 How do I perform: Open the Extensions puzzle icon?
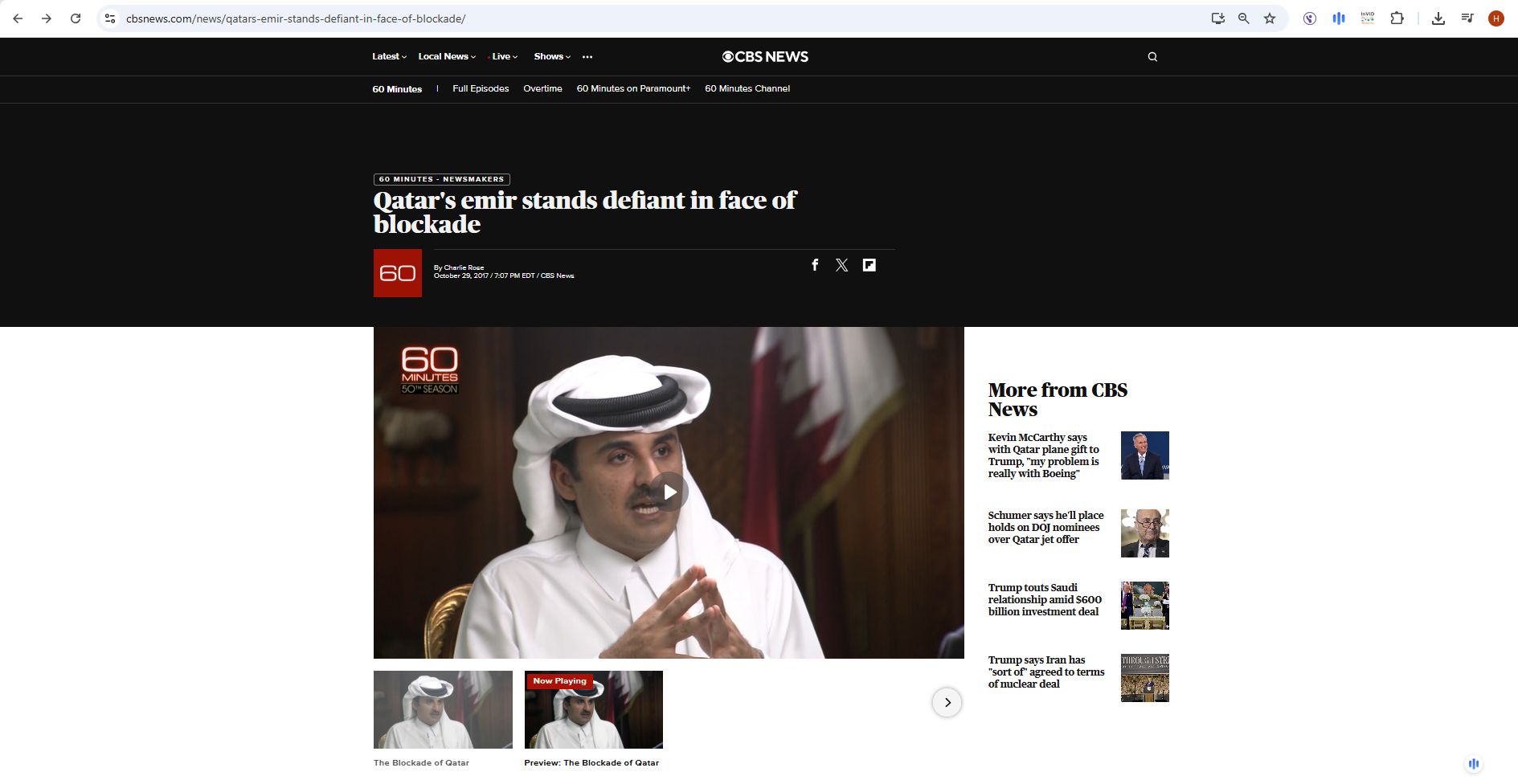[x=1397, y=18]
